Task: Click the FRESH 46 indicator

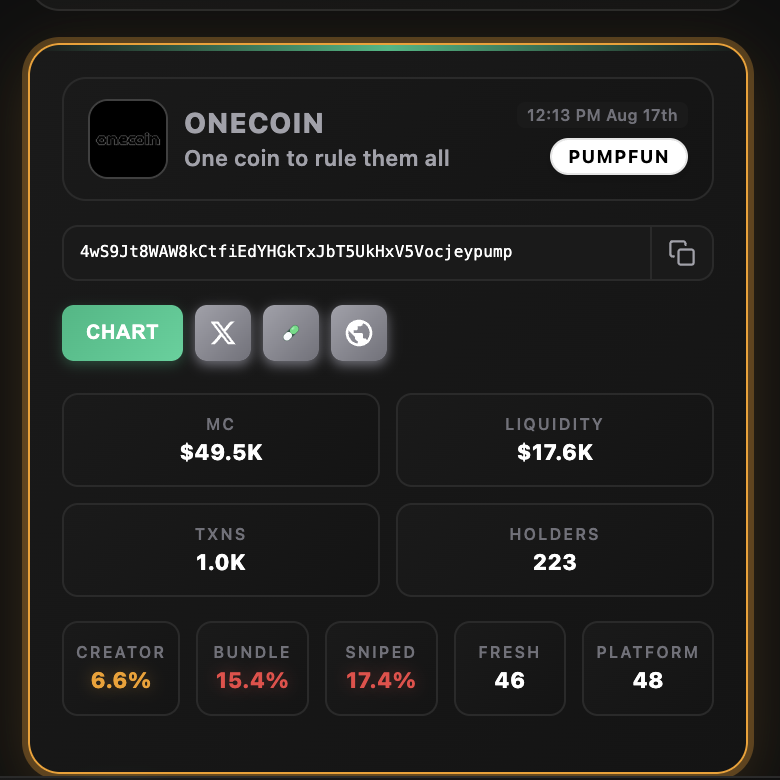Action: [x=509, y=668]
